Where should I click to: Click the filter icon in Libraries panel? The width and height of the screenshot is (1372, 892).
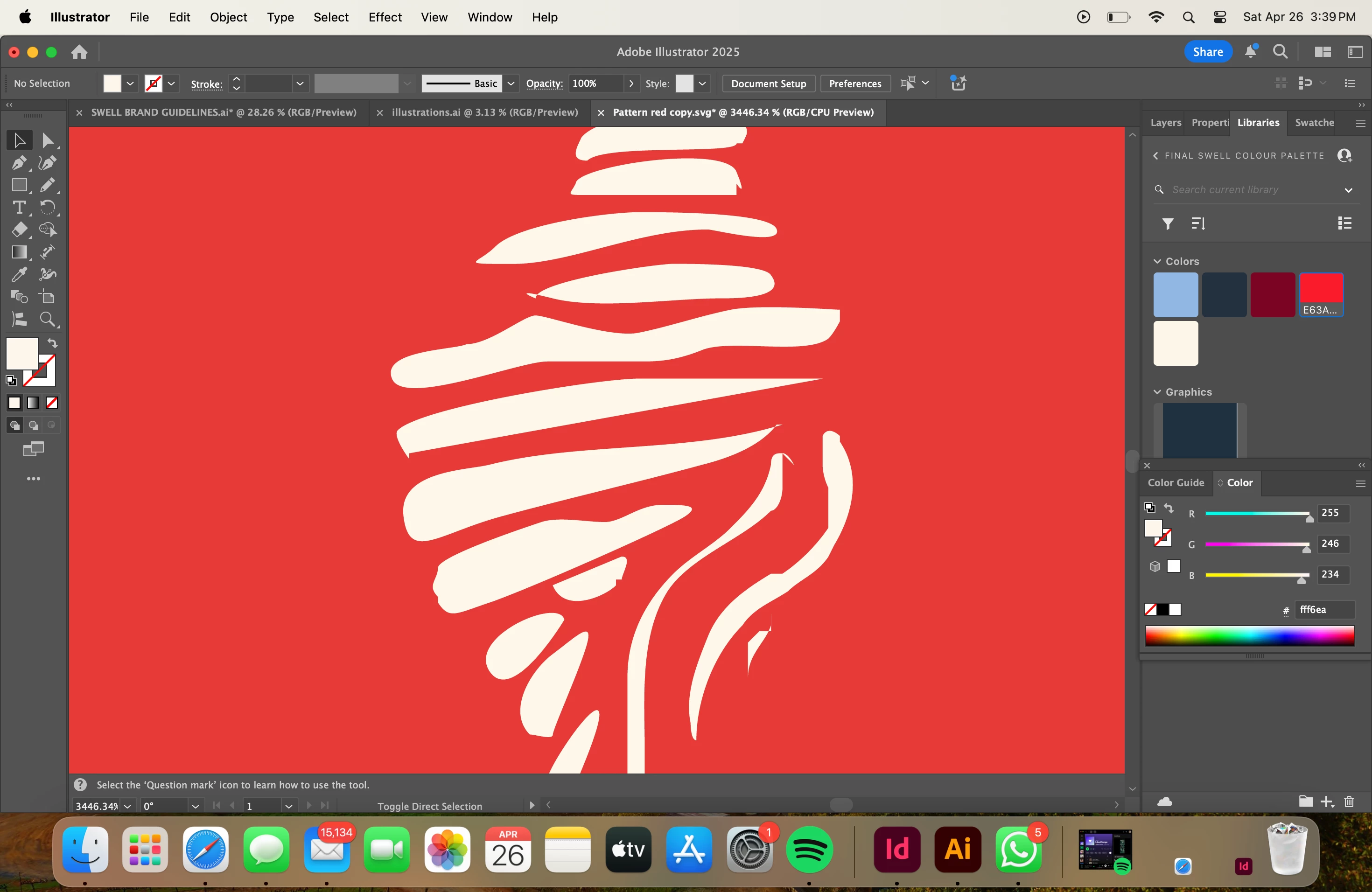pos(1167,223)
